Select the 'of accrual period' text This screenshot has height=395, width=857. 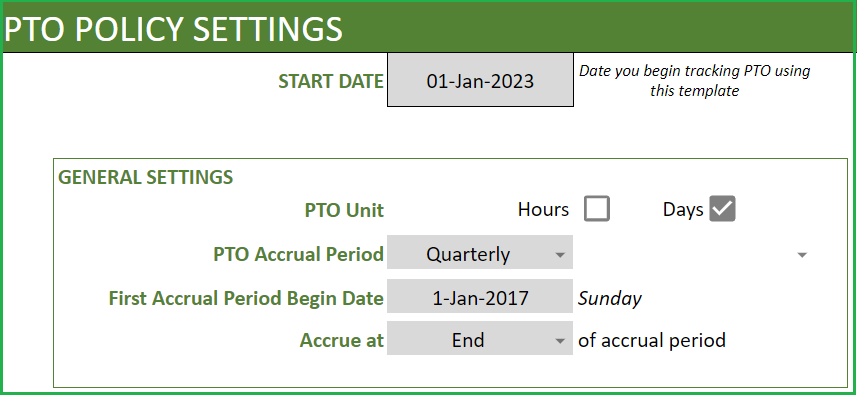click(x=652, y=340)
